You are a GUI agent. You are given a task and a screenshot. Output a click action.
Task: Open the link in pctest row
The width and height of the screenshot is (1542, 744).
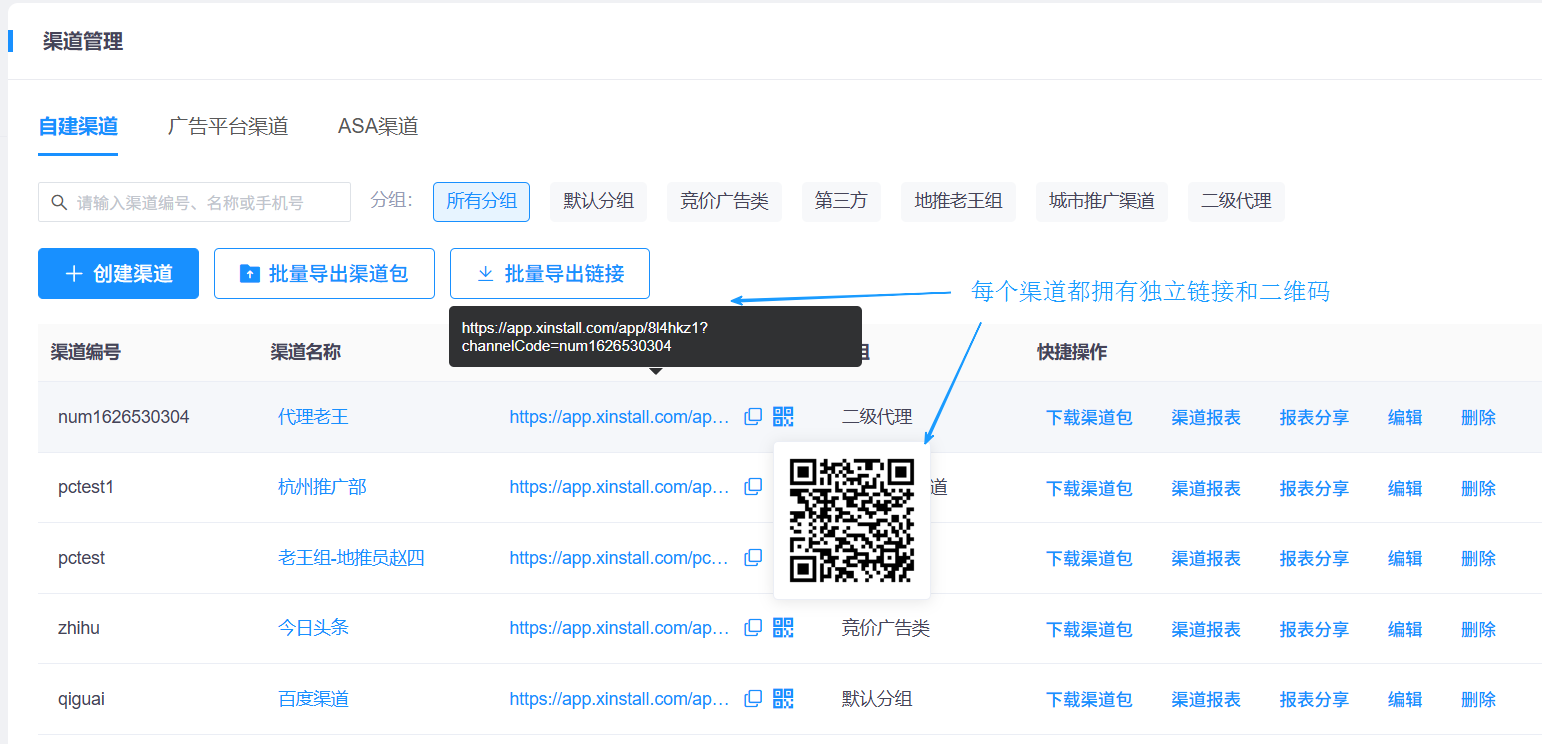619,558
